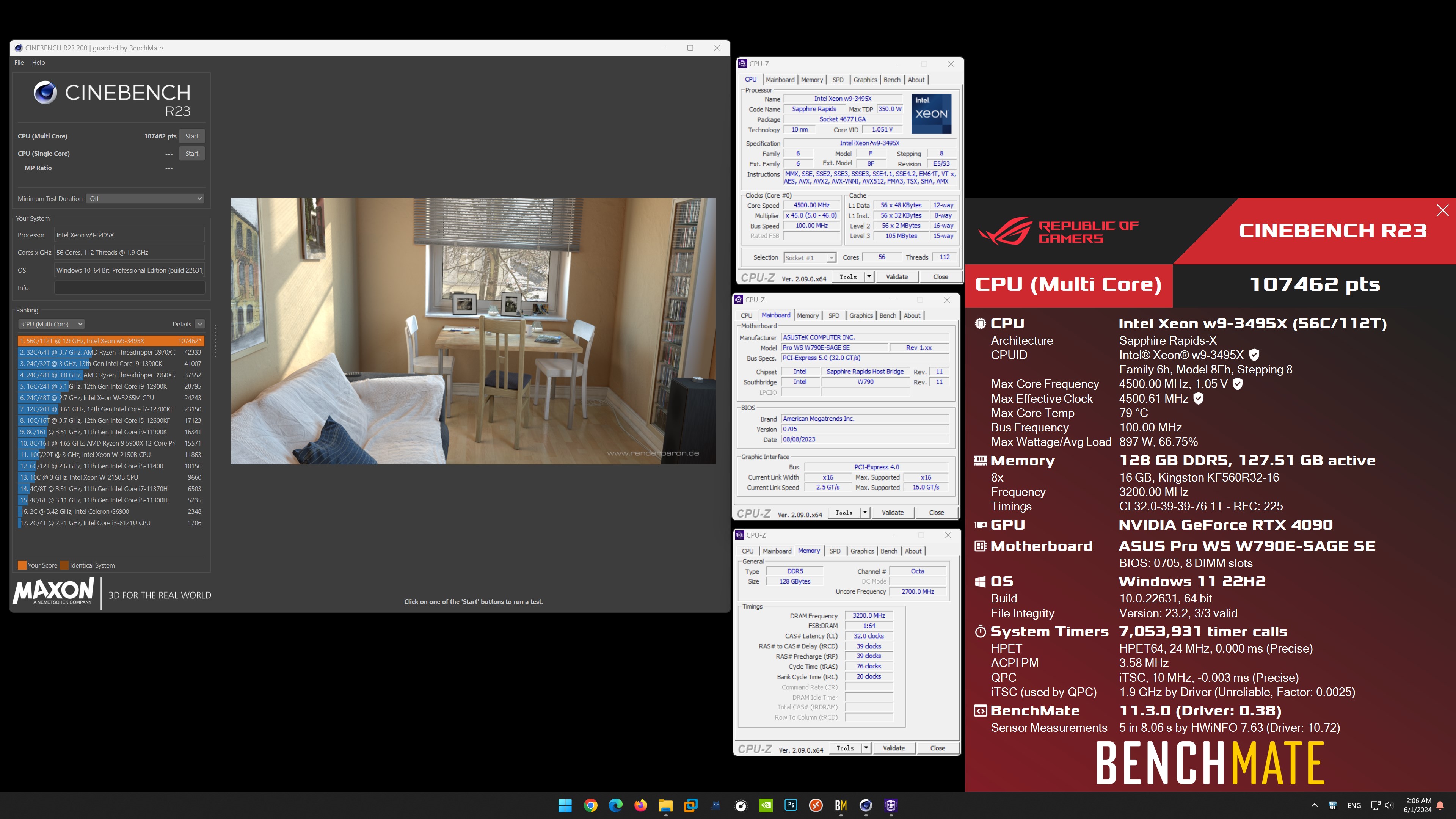The image size is (1456, 819).
Task: Switch to SPD tab in the top CPU-Z window
Action: 838,80
